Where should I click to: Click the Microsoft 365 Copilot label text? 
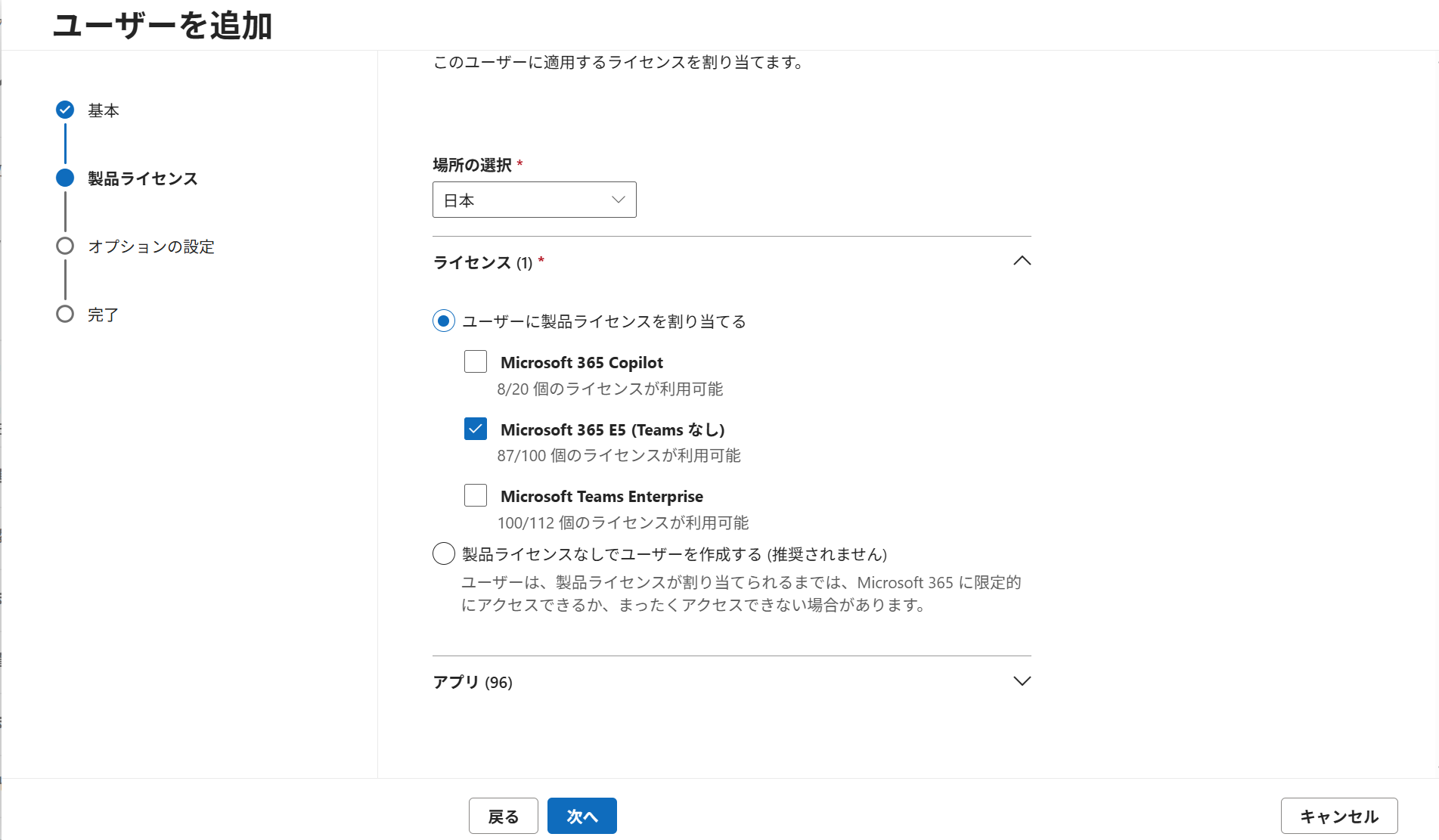point(581,363)
